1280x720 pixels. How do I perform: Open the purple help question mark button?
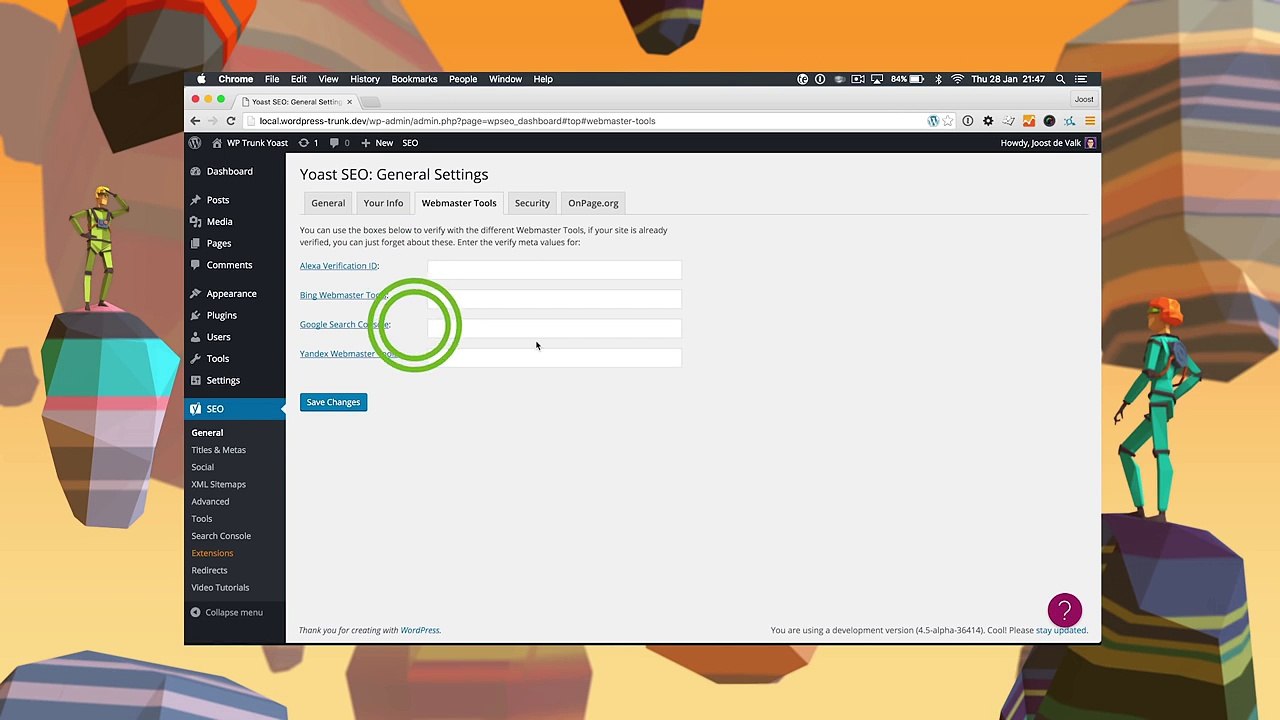1065,610
